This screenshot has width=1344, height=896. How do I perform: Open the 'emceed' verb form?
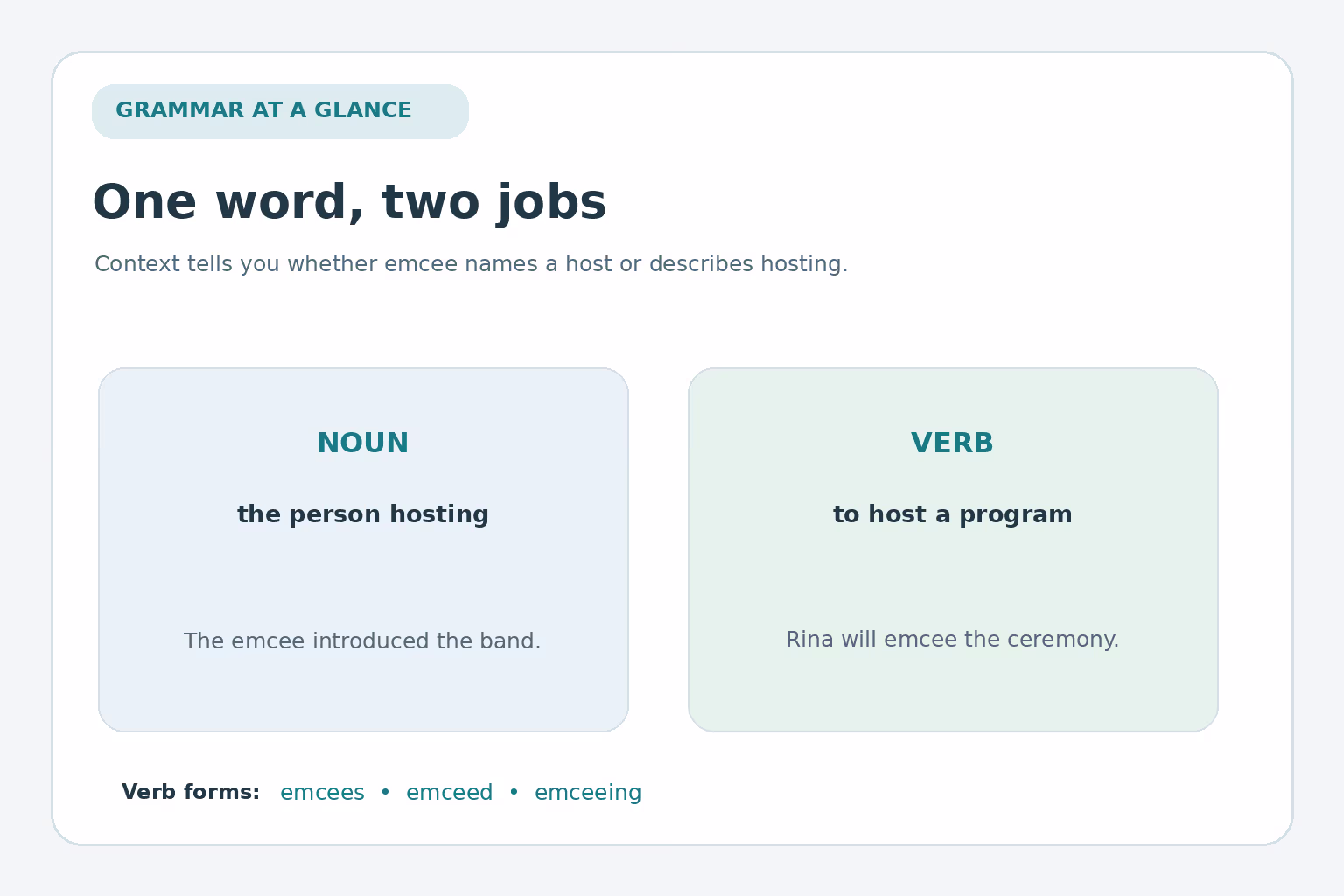[450, 793]
